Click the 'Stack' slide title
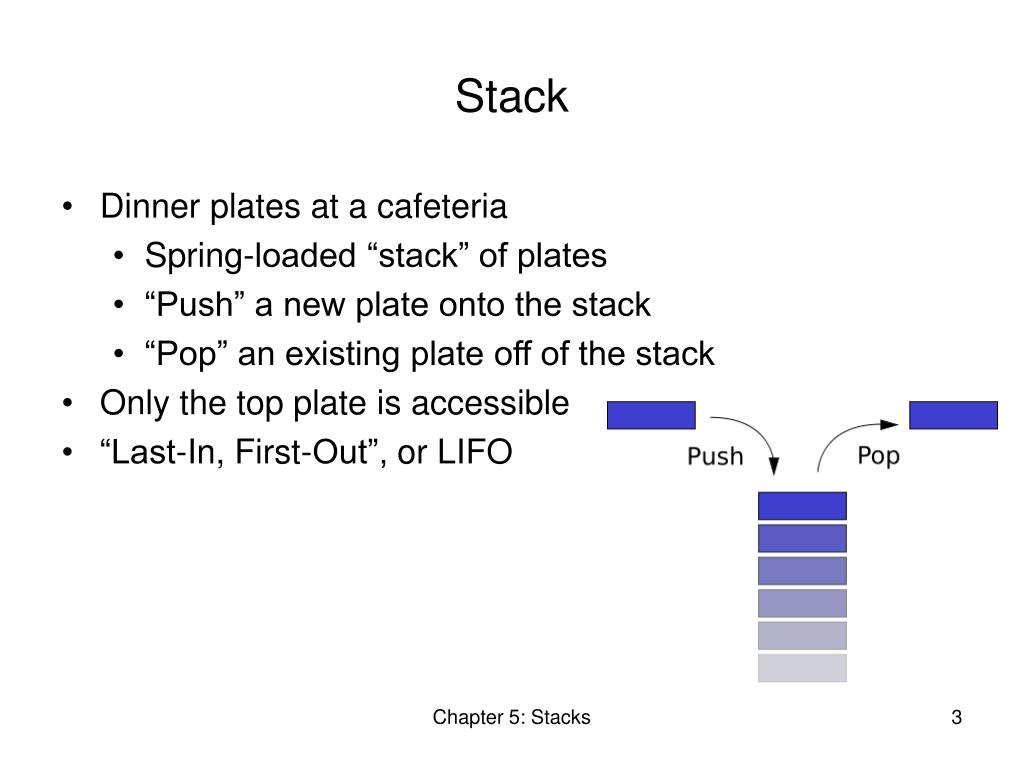Screen dimensions: 1024x768 point(511,97)
